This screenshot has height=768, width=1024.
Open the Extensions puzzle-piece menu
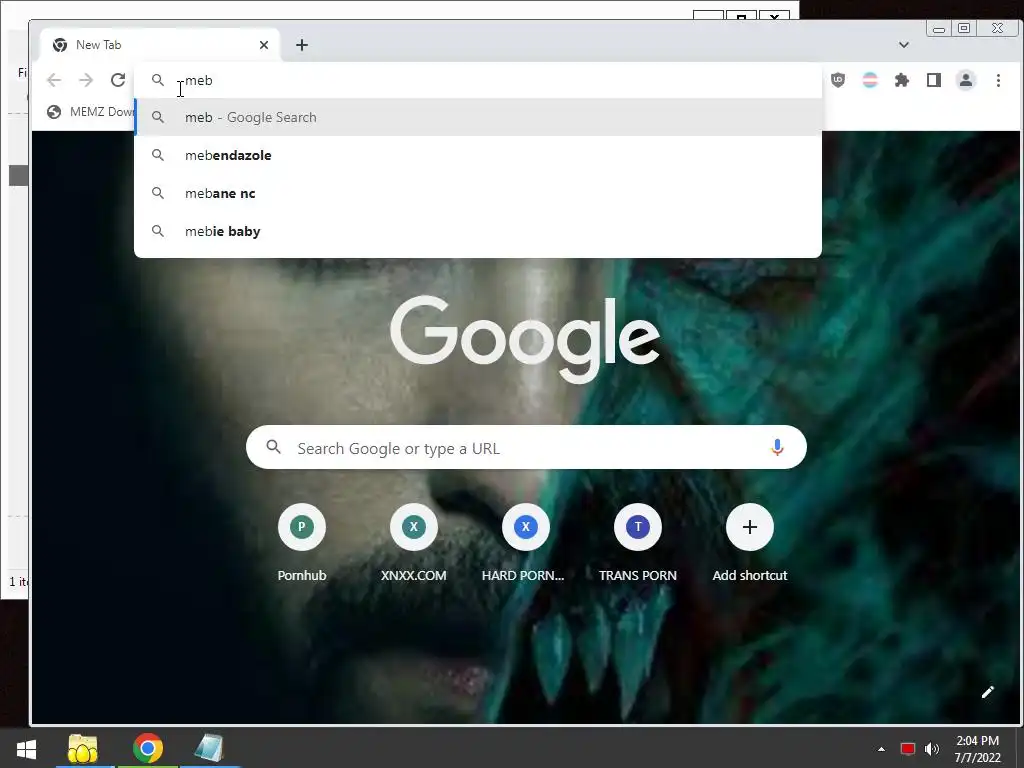click(902, 80)
